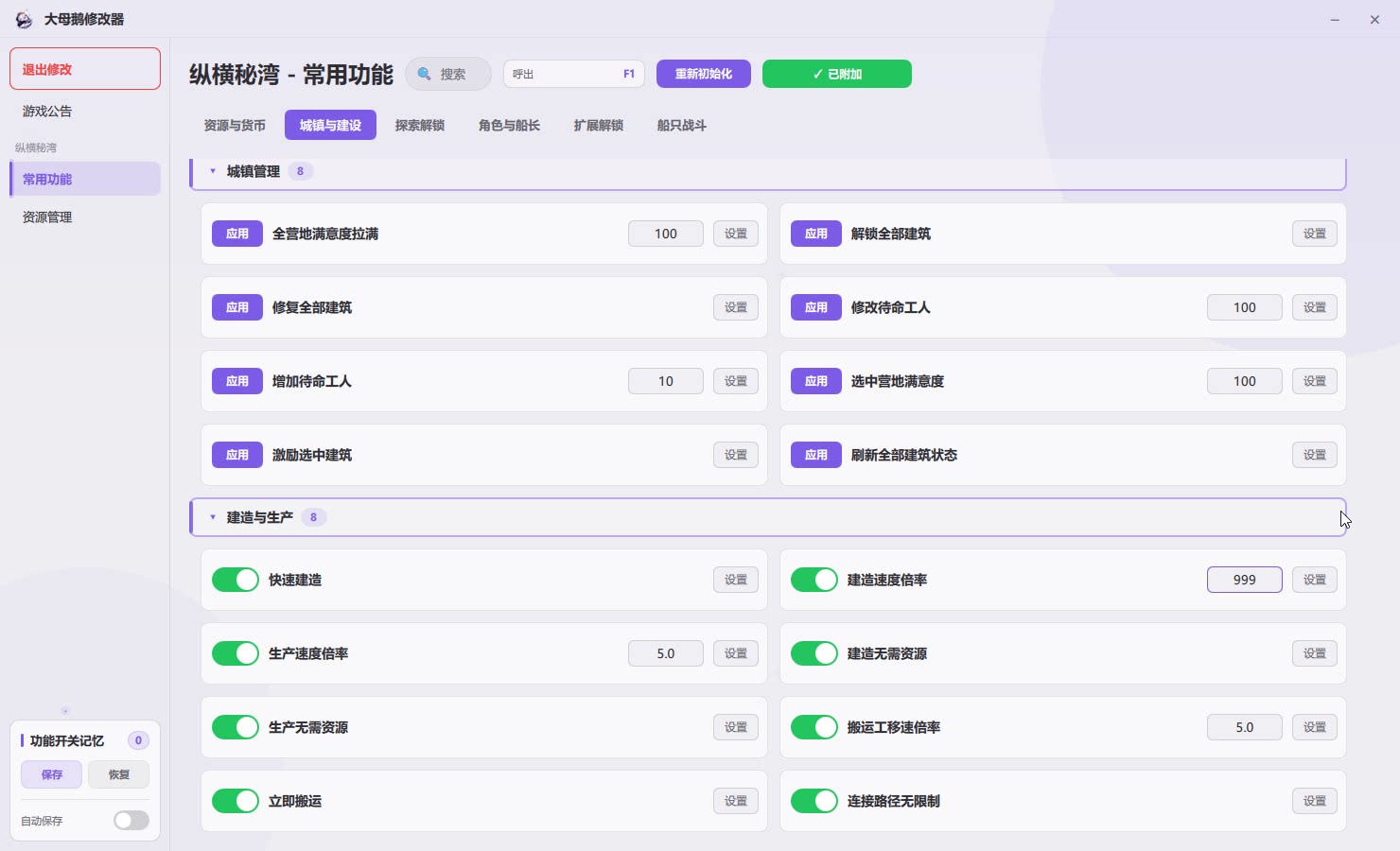Click the 功能开关记忆 count badge
The height and width of the screenshot is (851, 1400).
pyautogui.click(x=138, y=740)
